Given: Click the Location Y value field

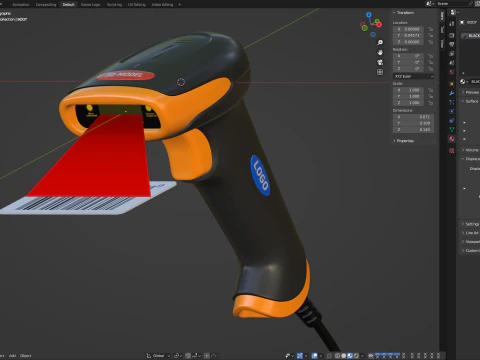Looking at the screenshot, I should point(408,35).
